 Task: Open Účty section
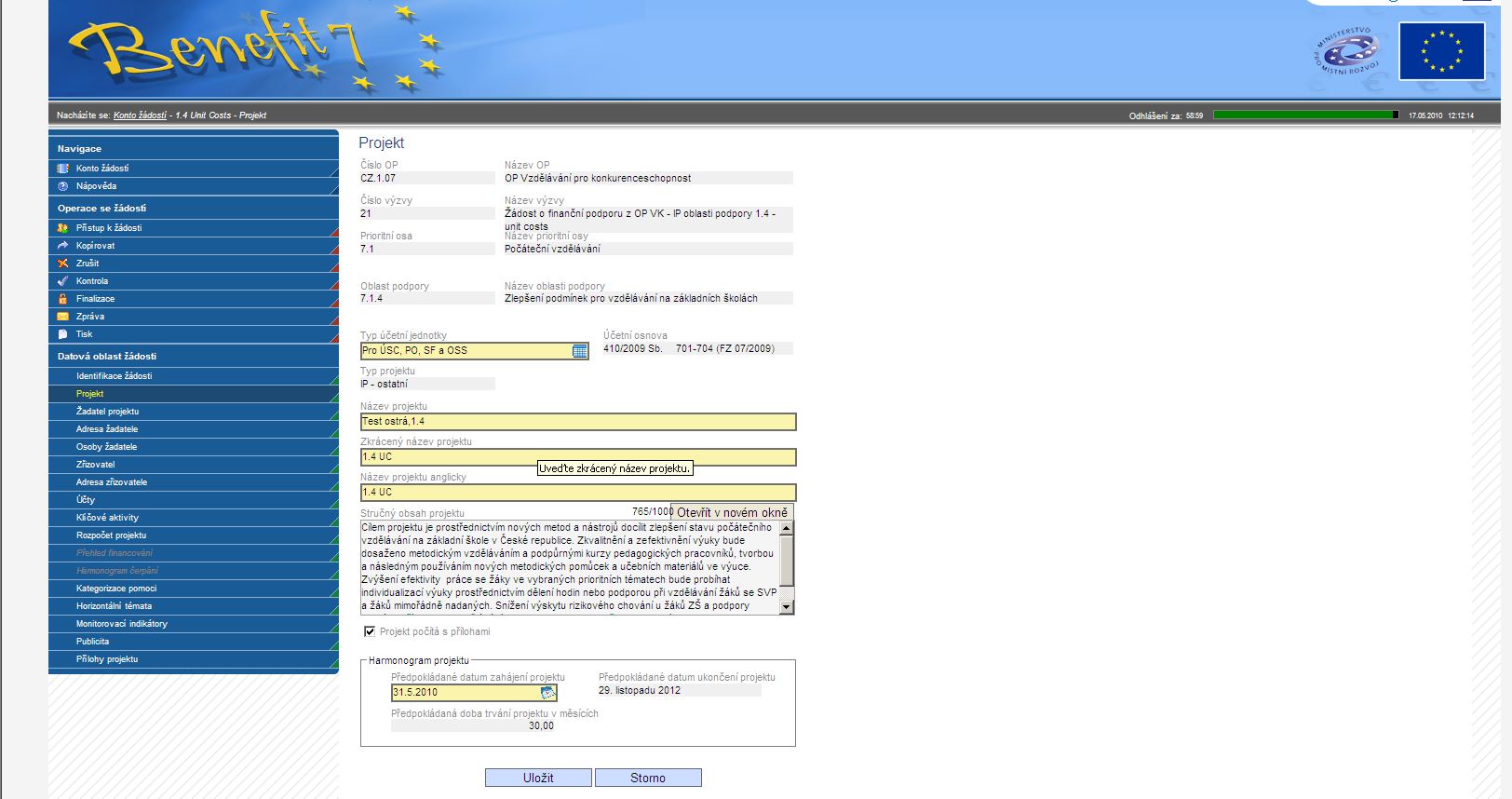[194, 500]
